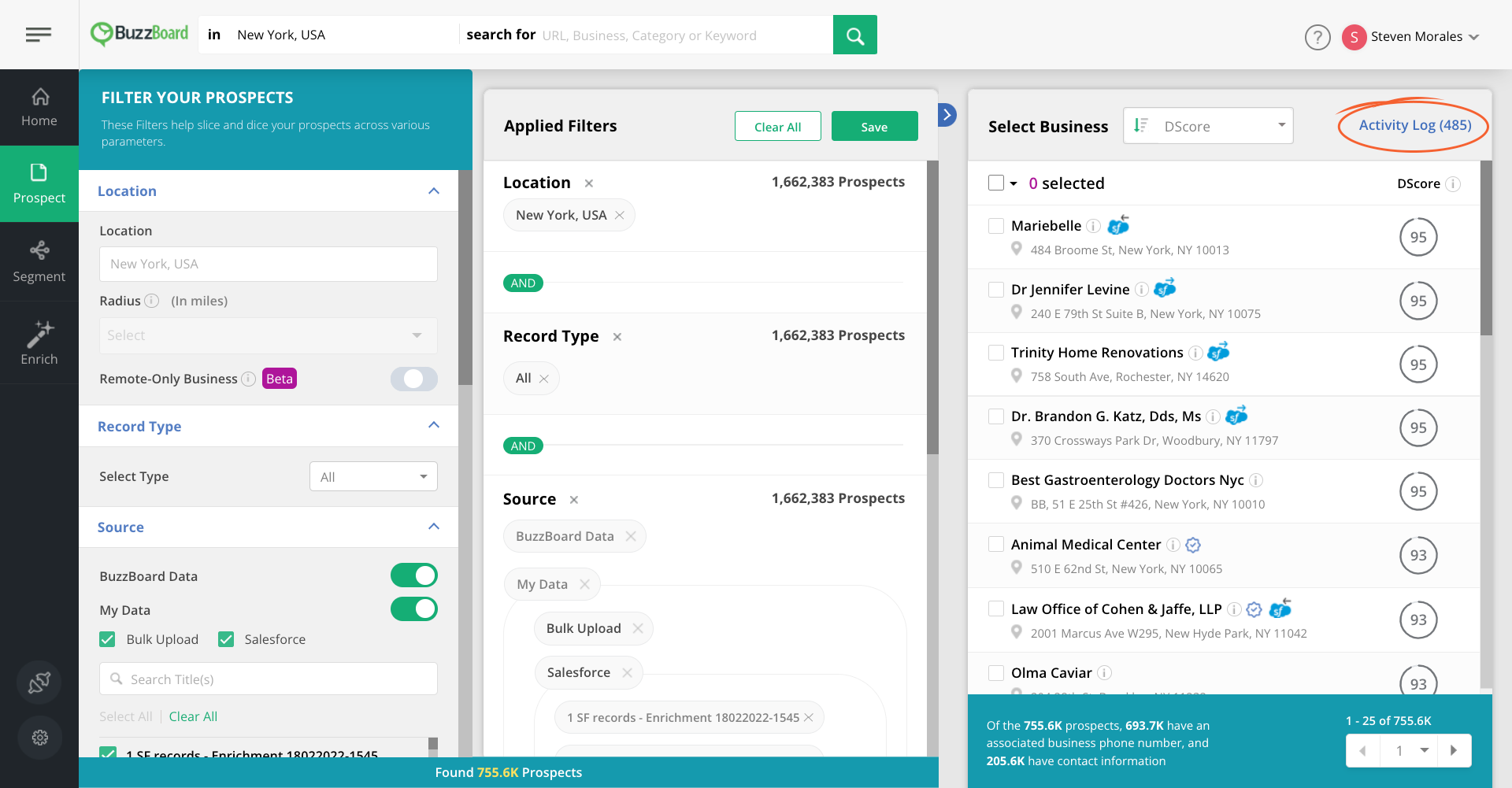
Task: Remove the Bulk Upload chip
Action: [x=638, y=628]
